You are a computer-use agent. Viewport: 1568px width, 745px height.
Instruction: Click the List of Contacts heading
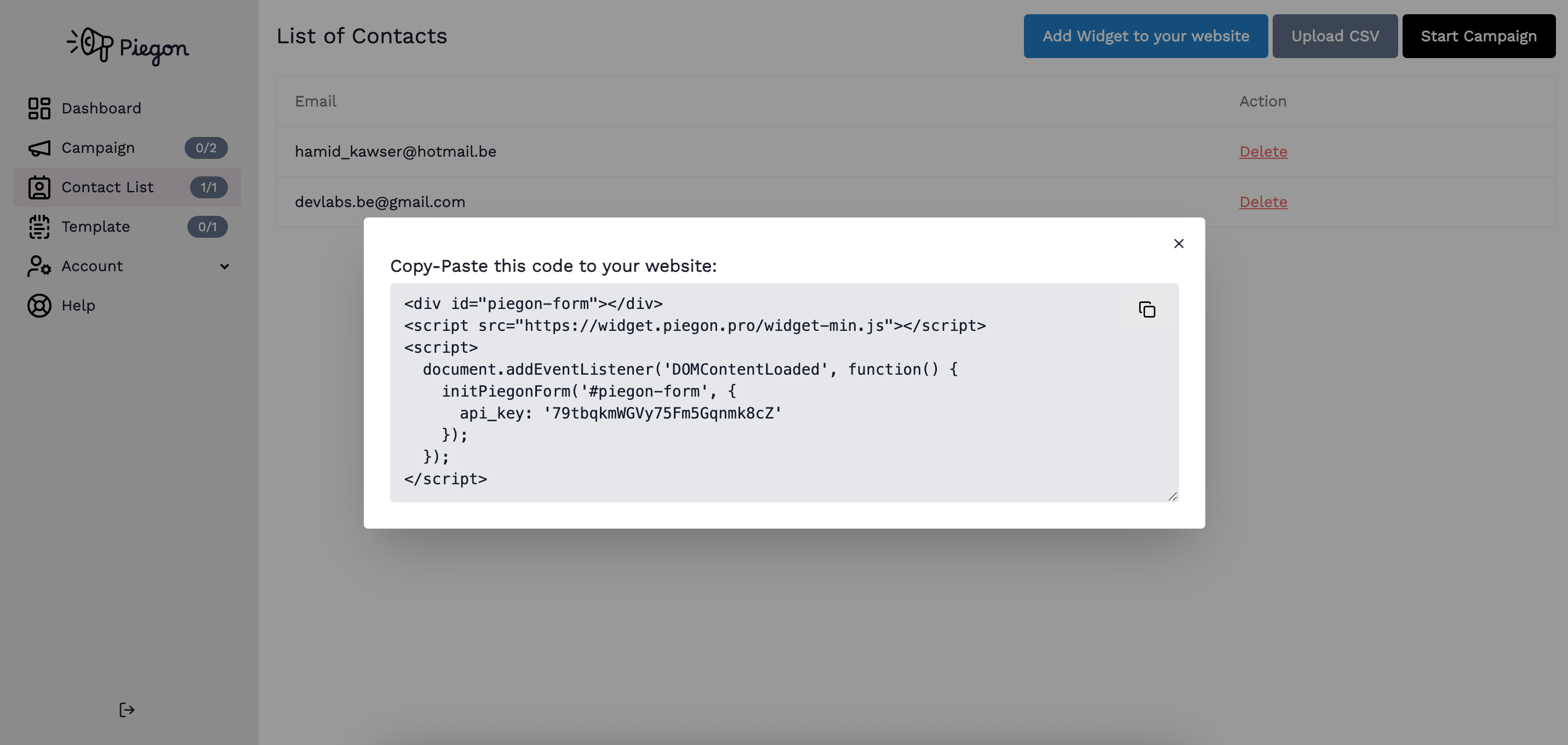(362, 37)
